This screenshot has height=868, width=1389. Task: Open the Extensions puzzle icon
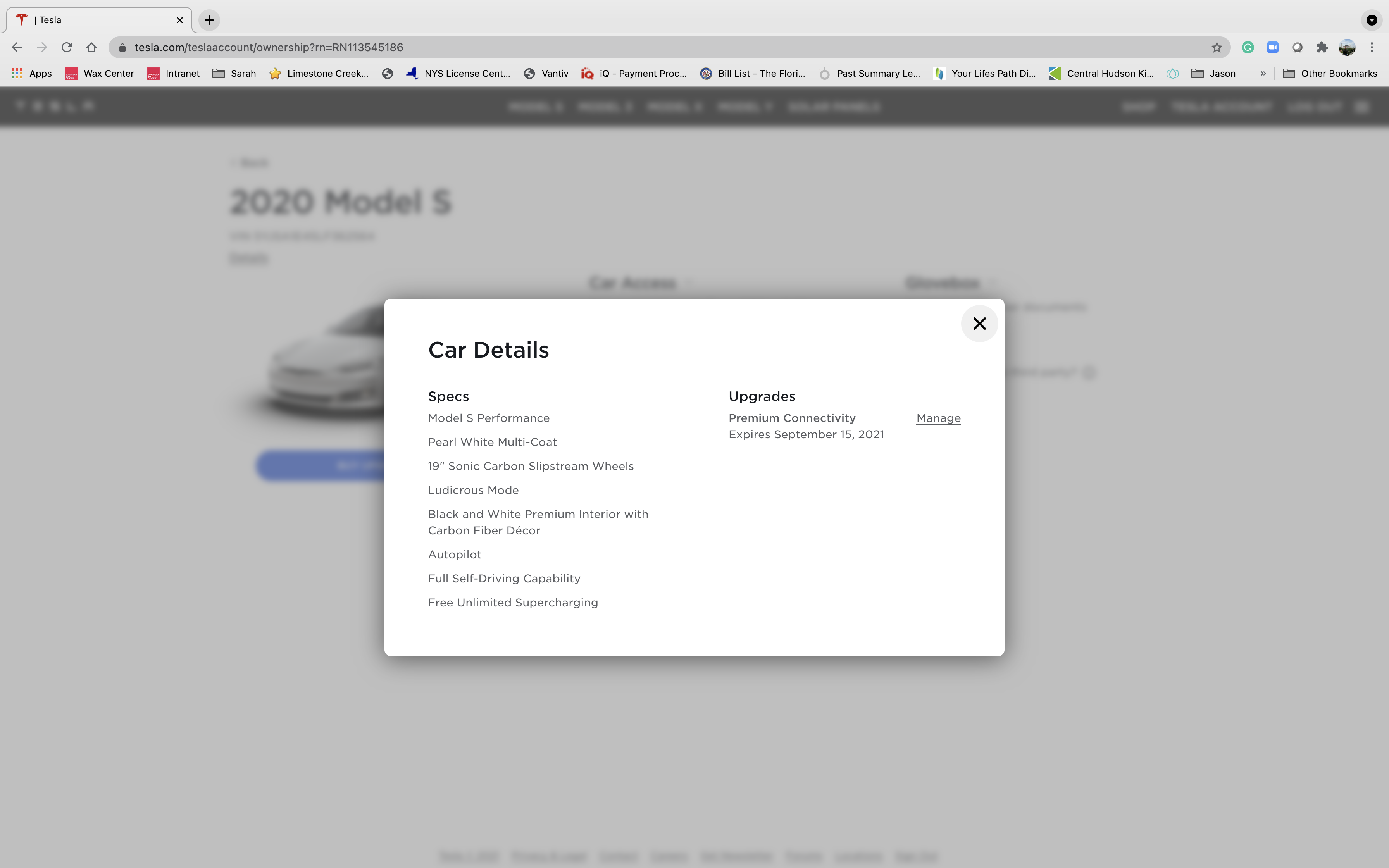click(1322, 48)
